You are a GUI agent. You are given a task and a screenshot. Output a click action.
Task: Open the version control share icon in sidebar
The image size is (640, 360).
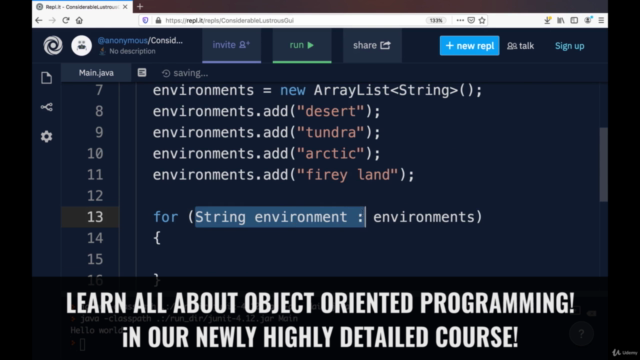pyautogui.click(x=47, y=107)
